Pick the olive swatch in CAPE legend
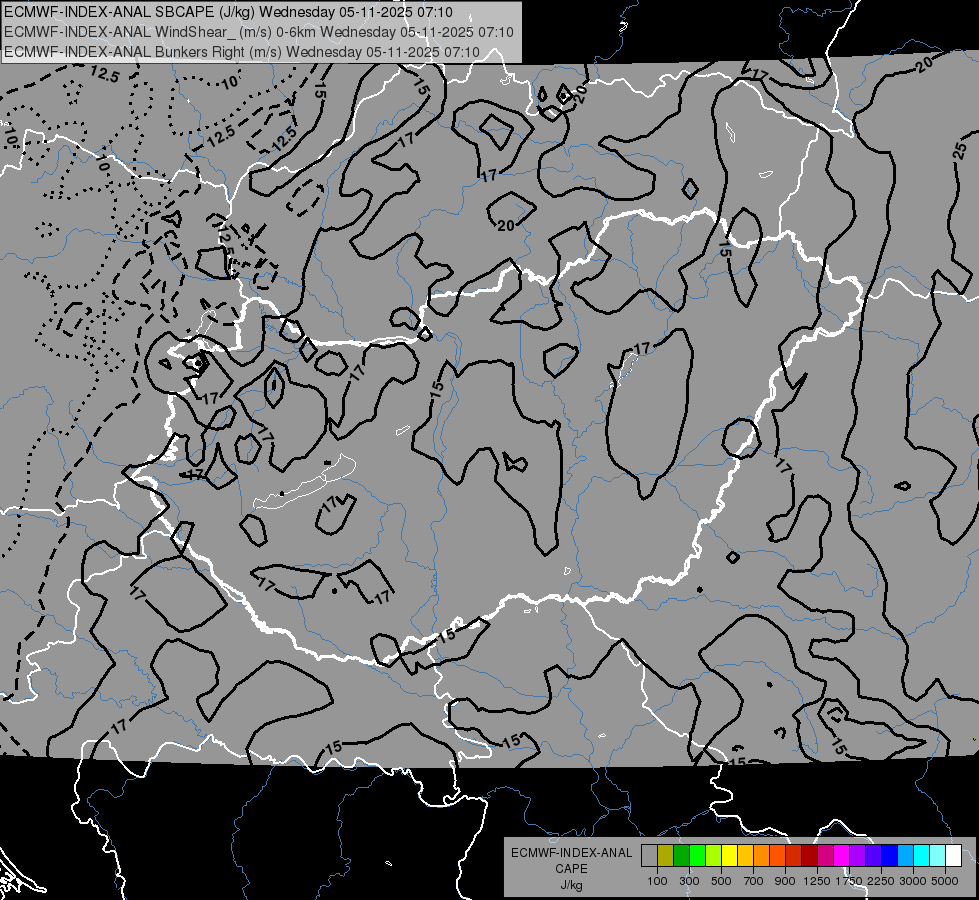The height and width of the screenshot is (900, 979). coord(666,856)
